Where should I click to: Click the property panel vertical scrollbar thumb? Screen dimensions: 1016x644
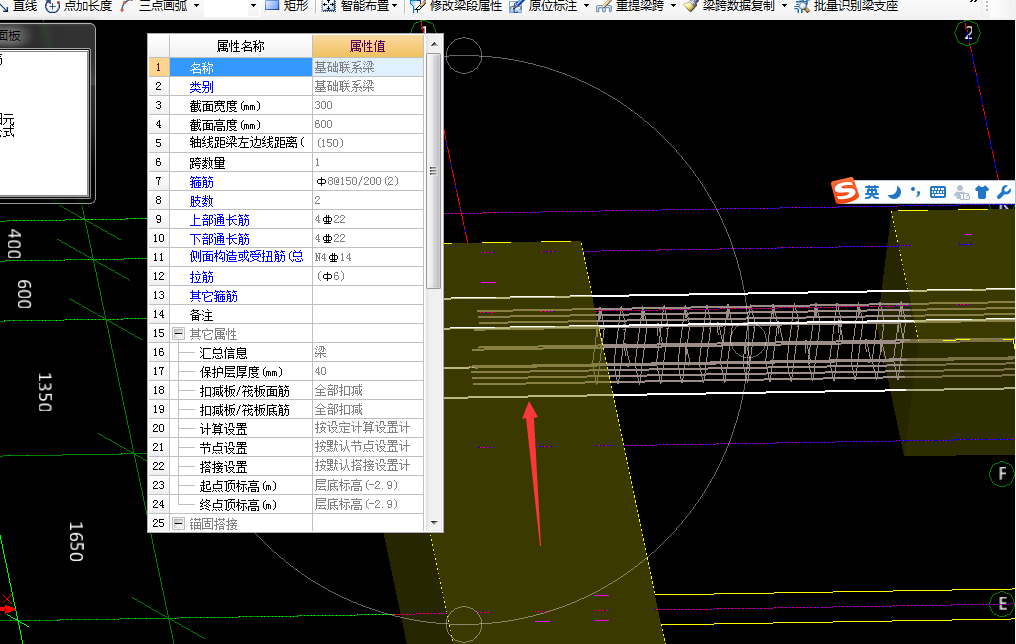pos(433,171)
